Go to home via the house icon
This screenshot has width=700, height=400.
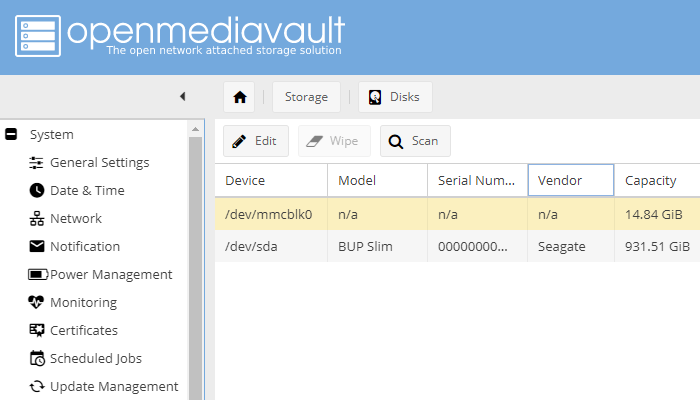point(240,97)
